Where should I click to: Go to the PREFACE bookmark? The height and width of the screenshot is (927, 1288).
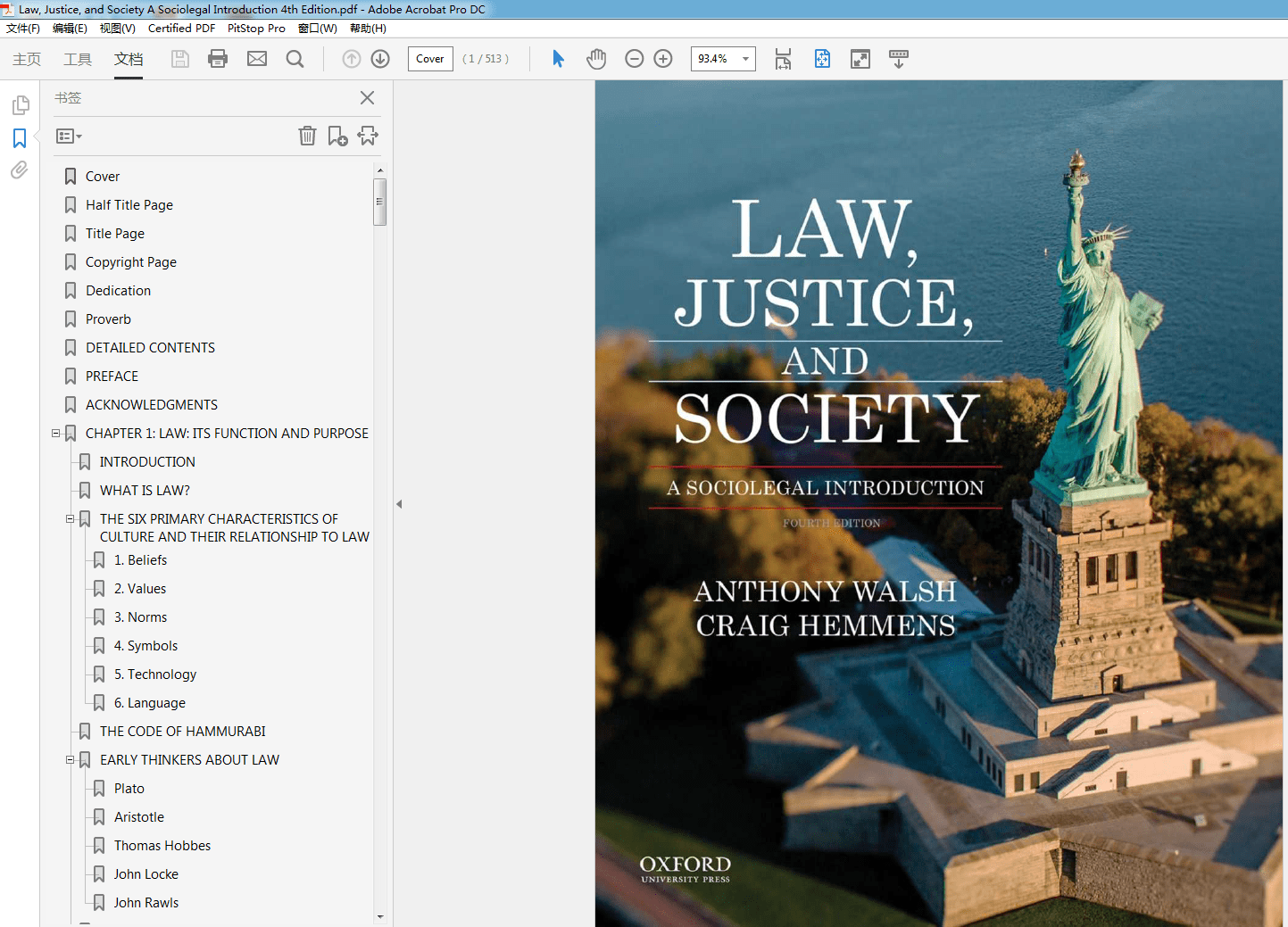point(112,377)
